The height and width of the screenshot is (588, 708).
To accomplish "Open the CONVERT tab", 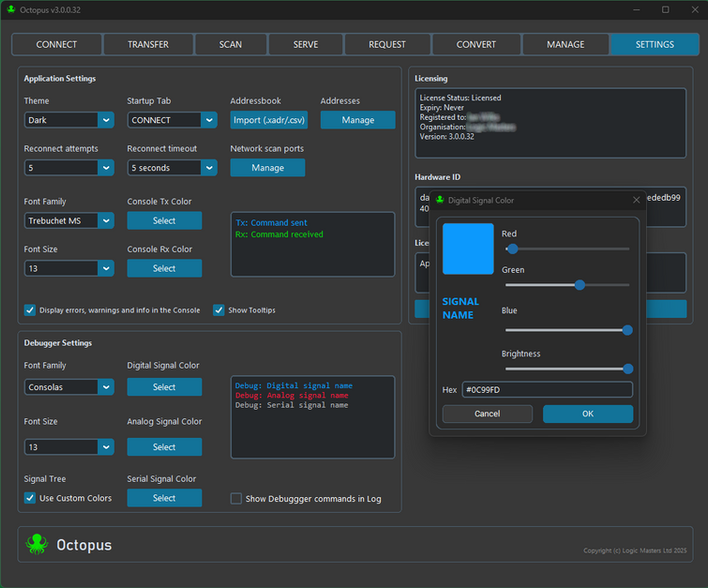I will [476, 44].
